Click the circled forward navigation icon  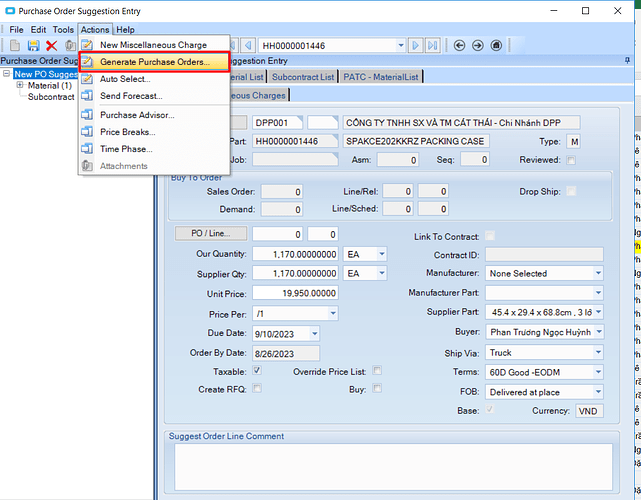pos(477,45)
